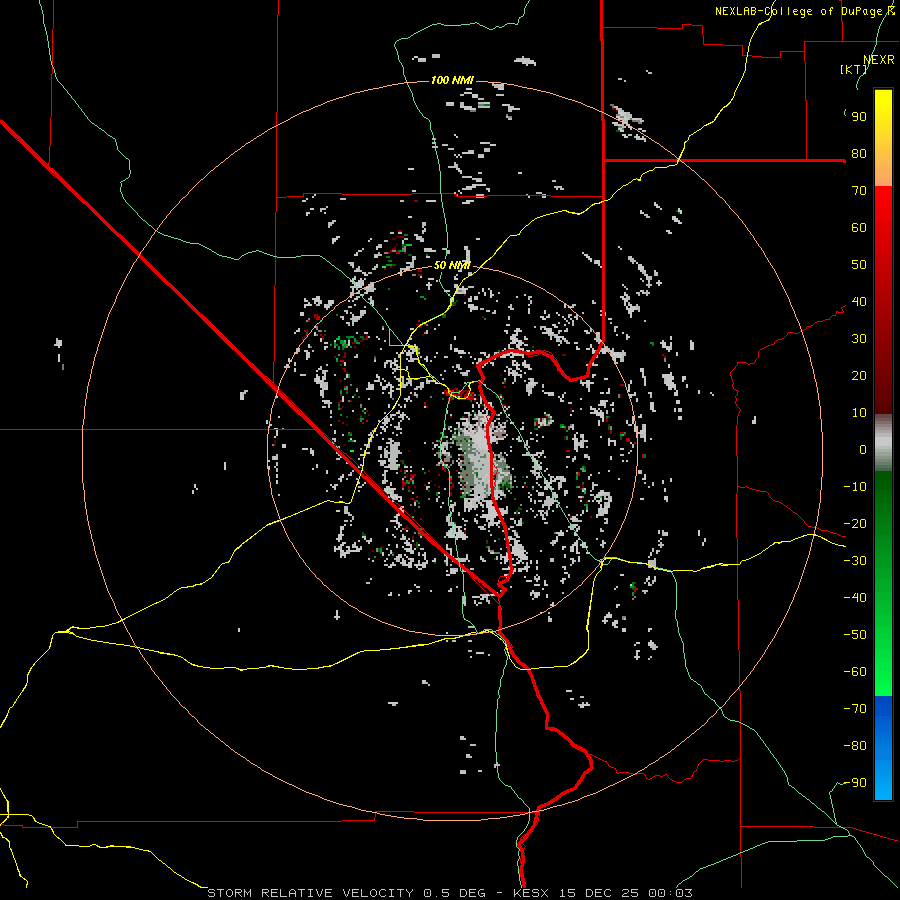Click the gray zero-velocity segment of color scale
The image size is (900, 900).
coord(883,443)
